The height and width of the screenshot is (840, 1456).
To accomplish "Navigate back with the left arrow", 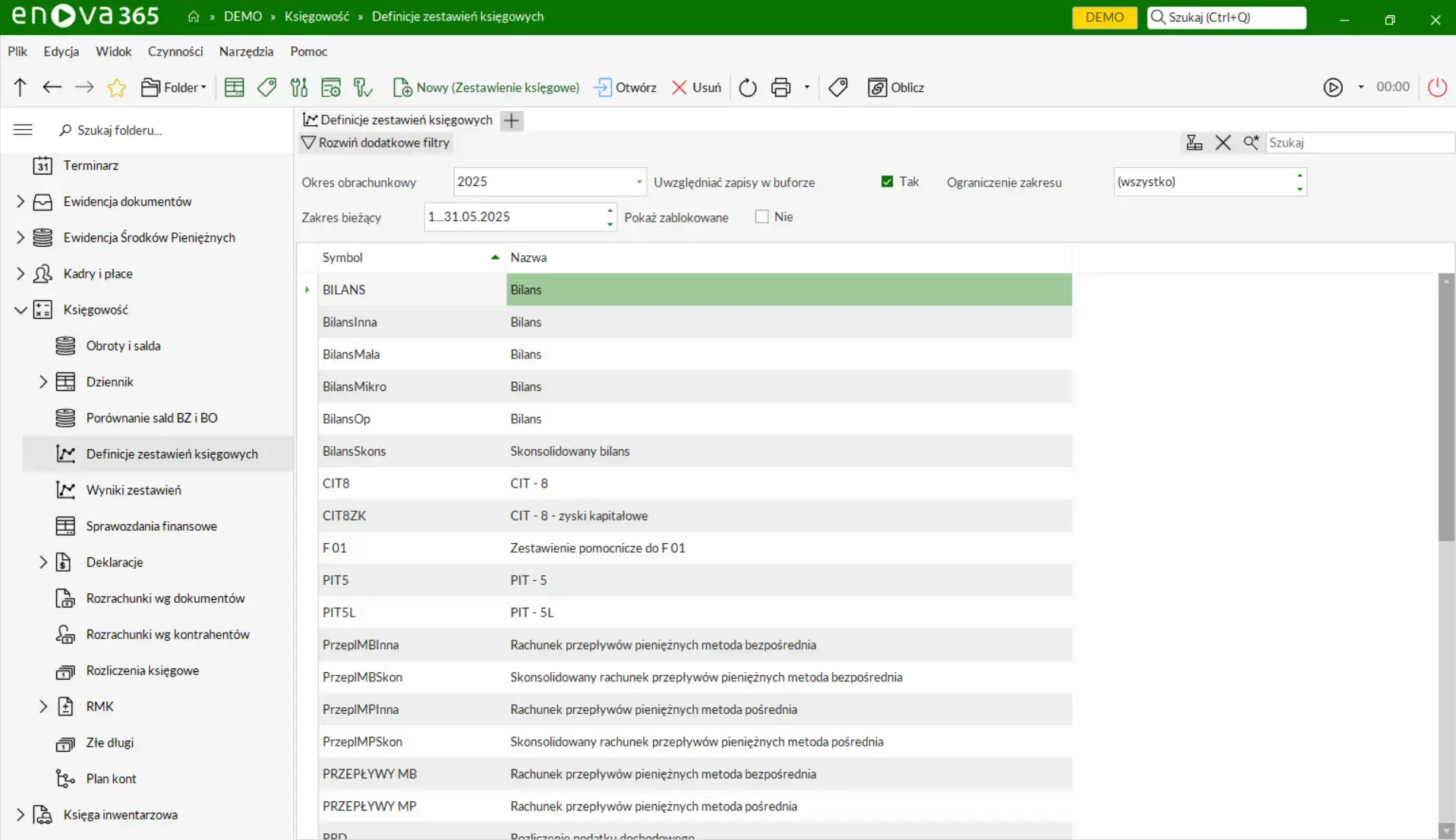I will pyautogui.click(x=52, y=87).
